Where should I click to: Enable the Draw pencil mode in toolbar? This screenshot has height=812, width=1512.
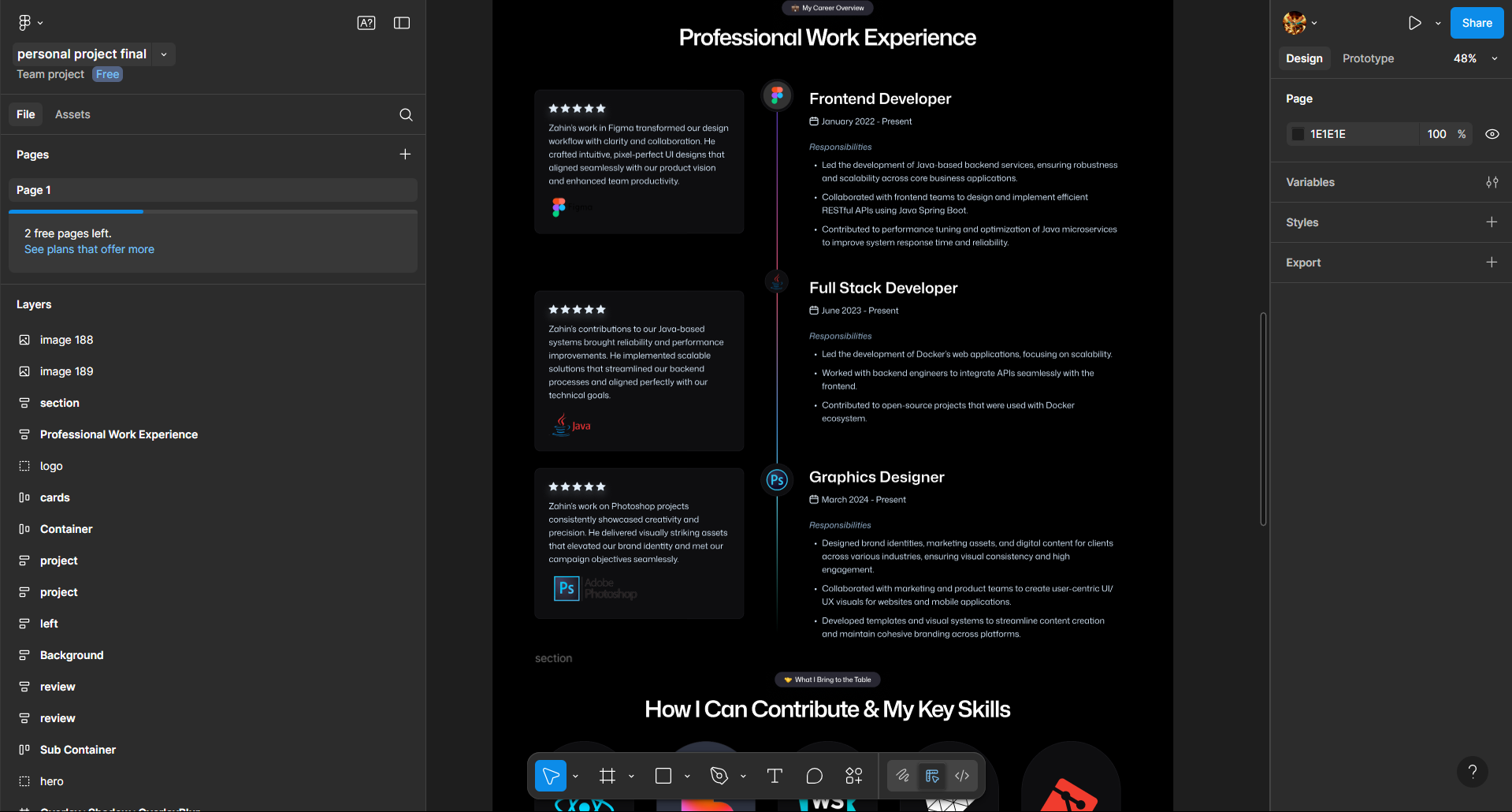(903, 776)
